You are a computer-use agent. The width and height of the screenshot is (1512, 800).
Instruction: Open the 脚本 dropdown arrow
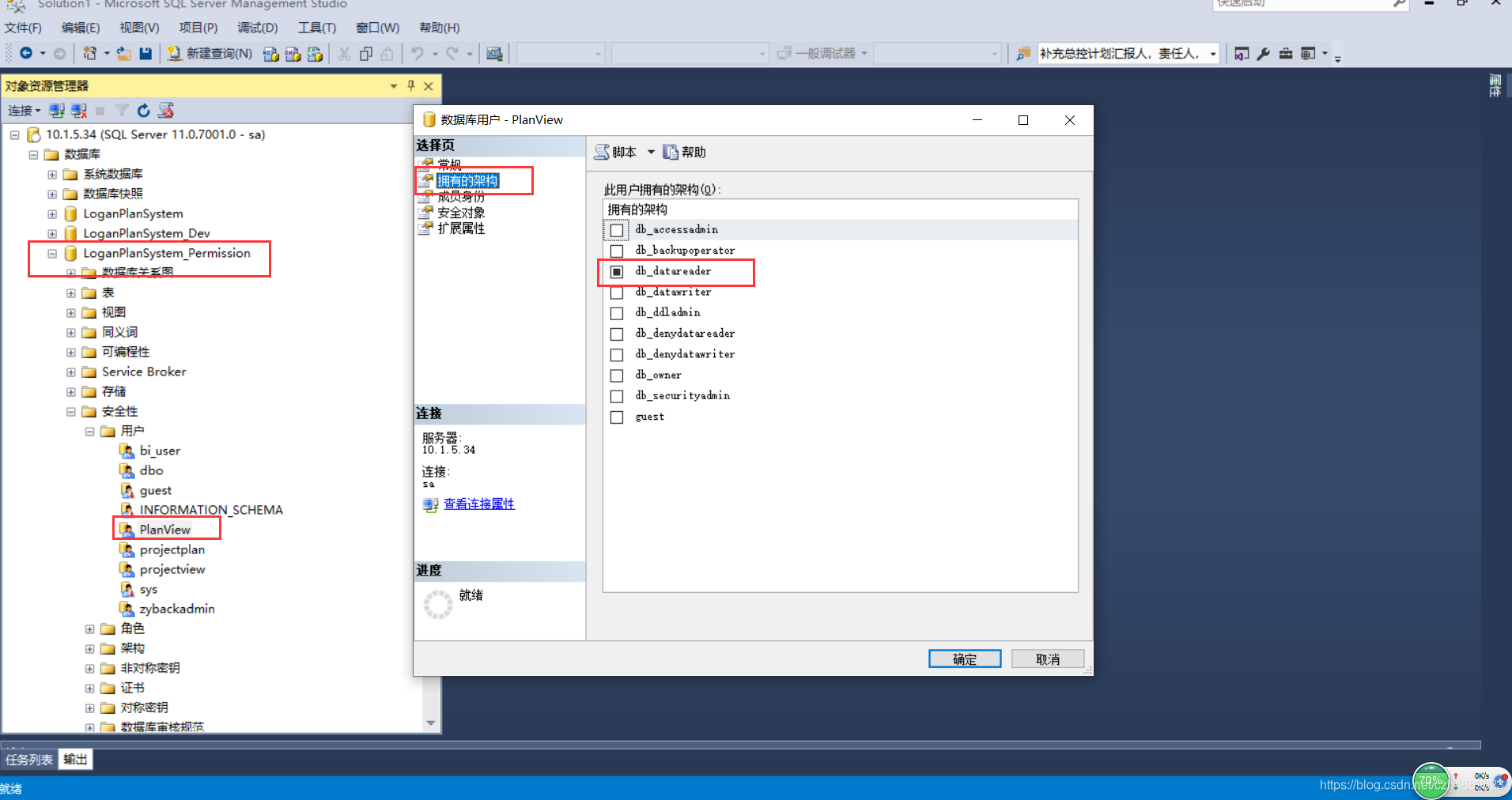pyautogui.click(x=651, y=152)
